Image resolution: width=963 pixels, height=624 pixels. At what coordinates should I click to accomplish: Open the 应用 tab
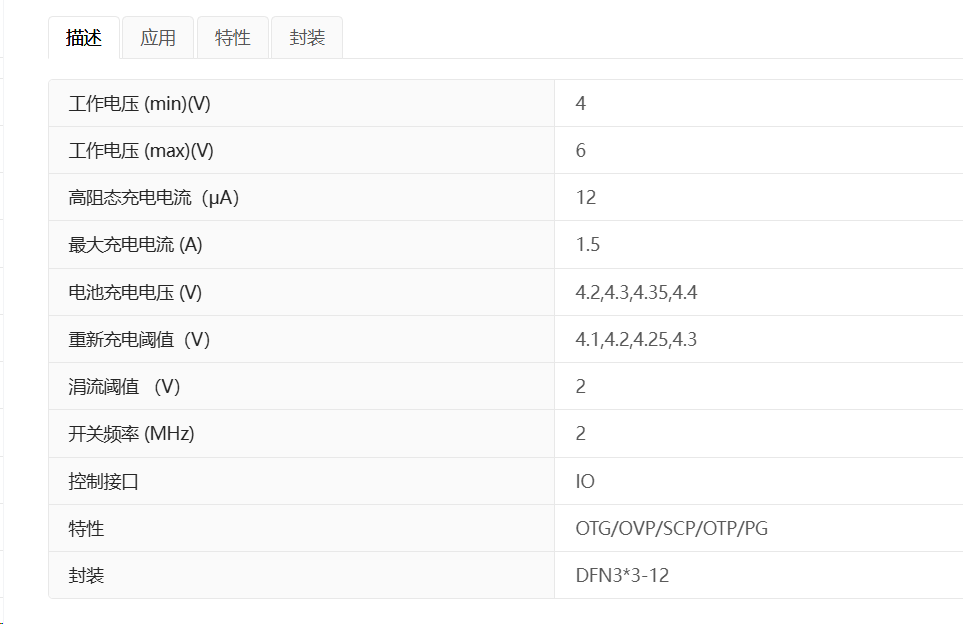tap(158, 37)
